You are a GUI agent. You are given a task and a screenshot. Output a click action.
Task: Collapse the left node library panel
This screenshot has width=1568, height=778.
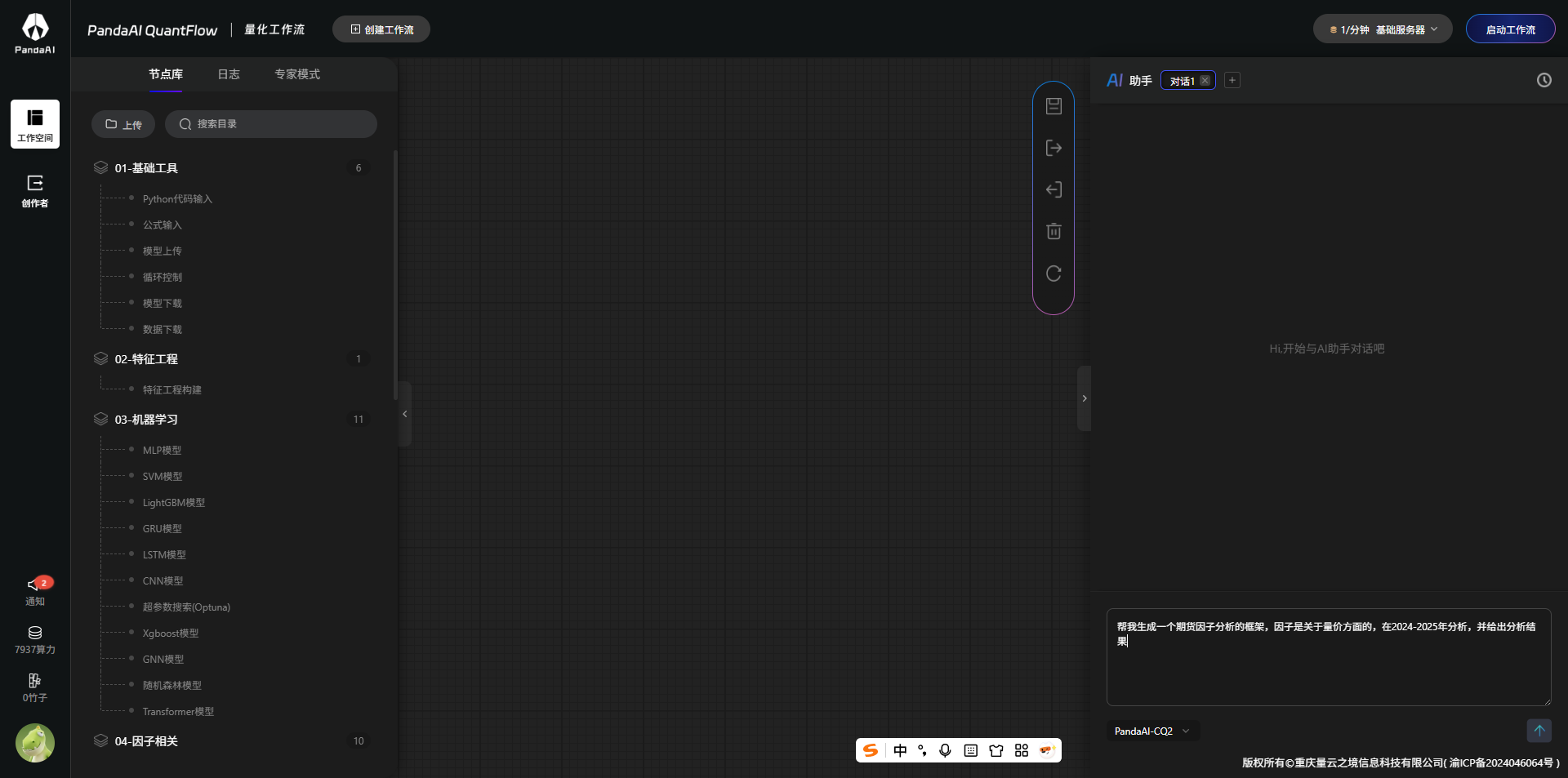[x=405, y=414]
